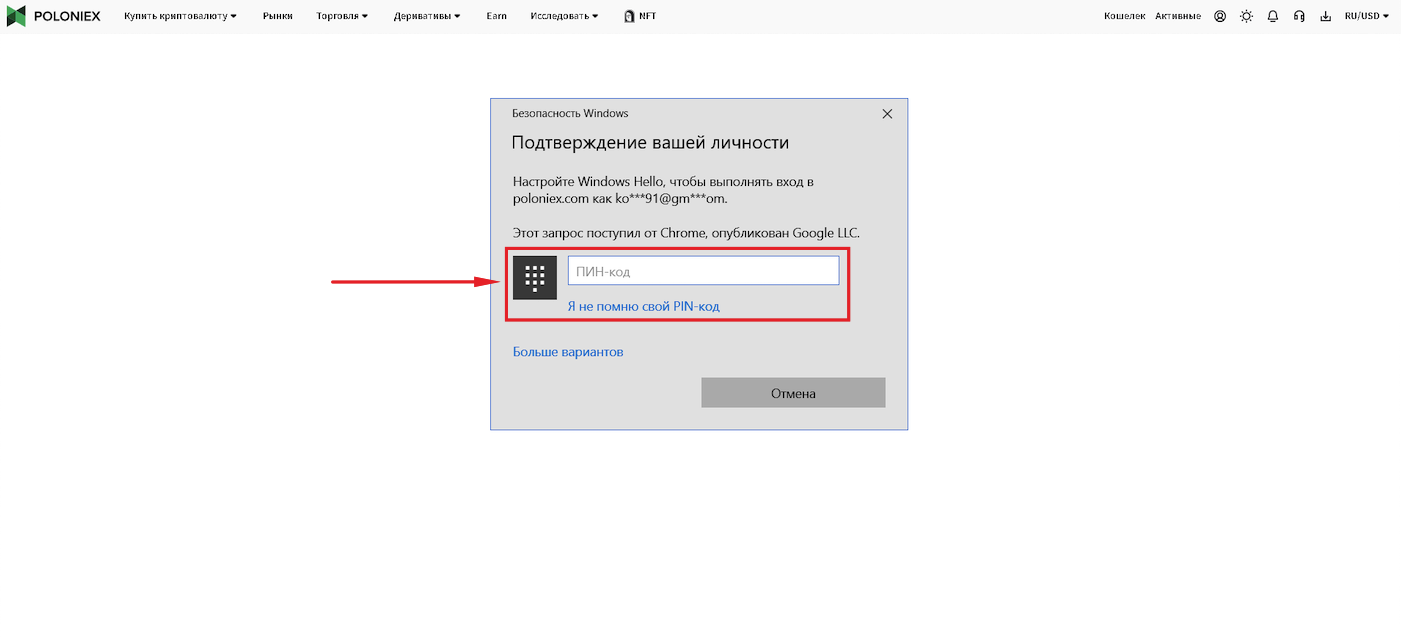Viewport: 1401px width, 637px height.
Task: Go to the Рынки page
Action: point(278,16)
